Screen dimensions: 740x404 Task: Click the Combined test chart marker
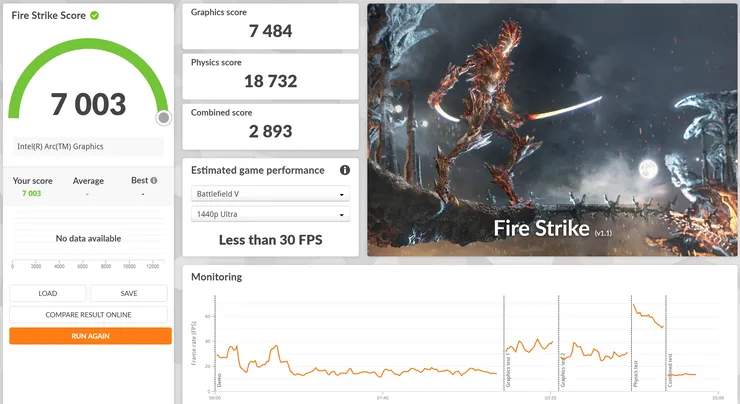[x=670, y=370]
